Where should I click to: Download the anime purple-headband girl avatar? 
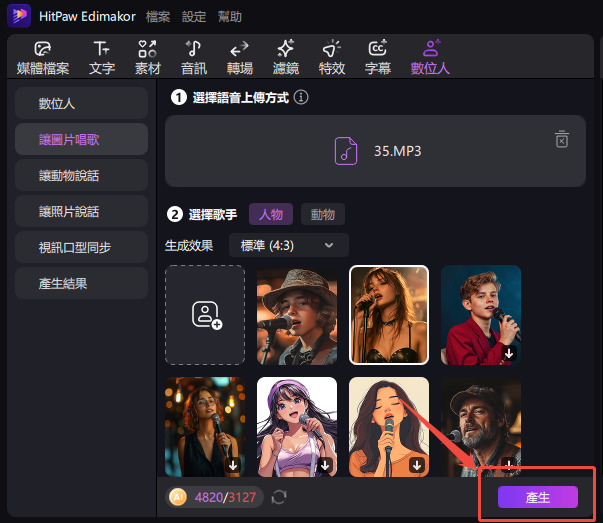[325, 465]
